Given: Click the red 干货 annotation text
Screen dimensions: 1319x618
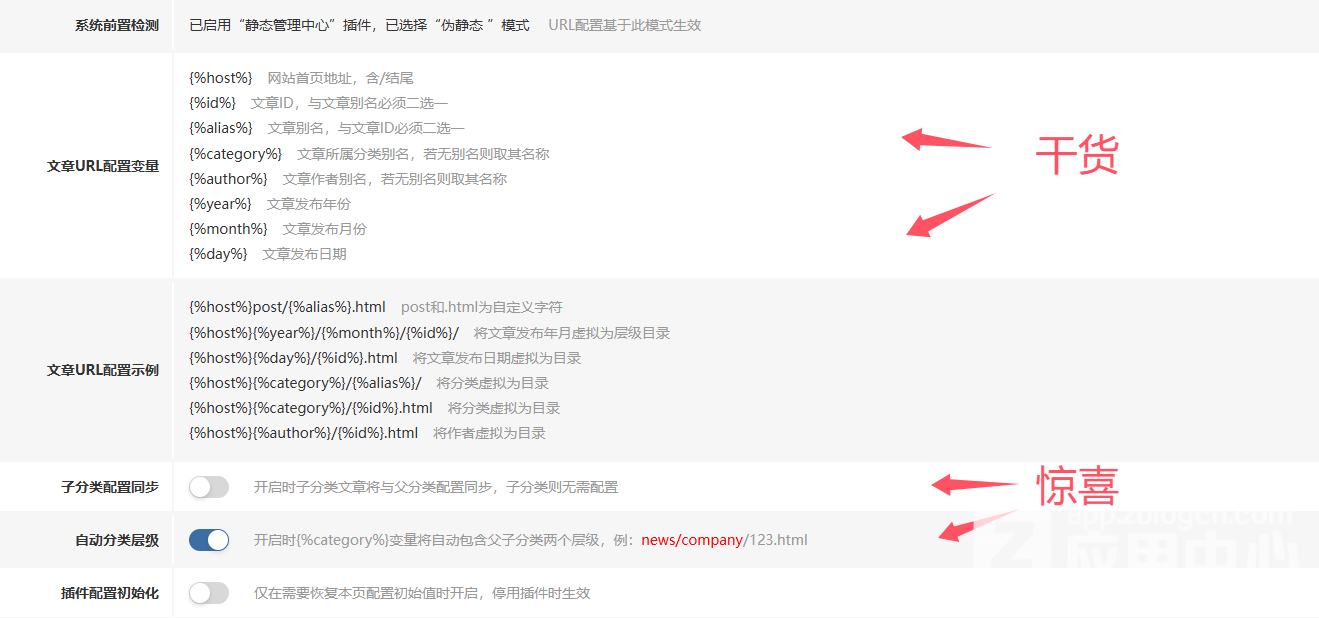Looking at the screenshot, I should click(x=1076, y=155).
